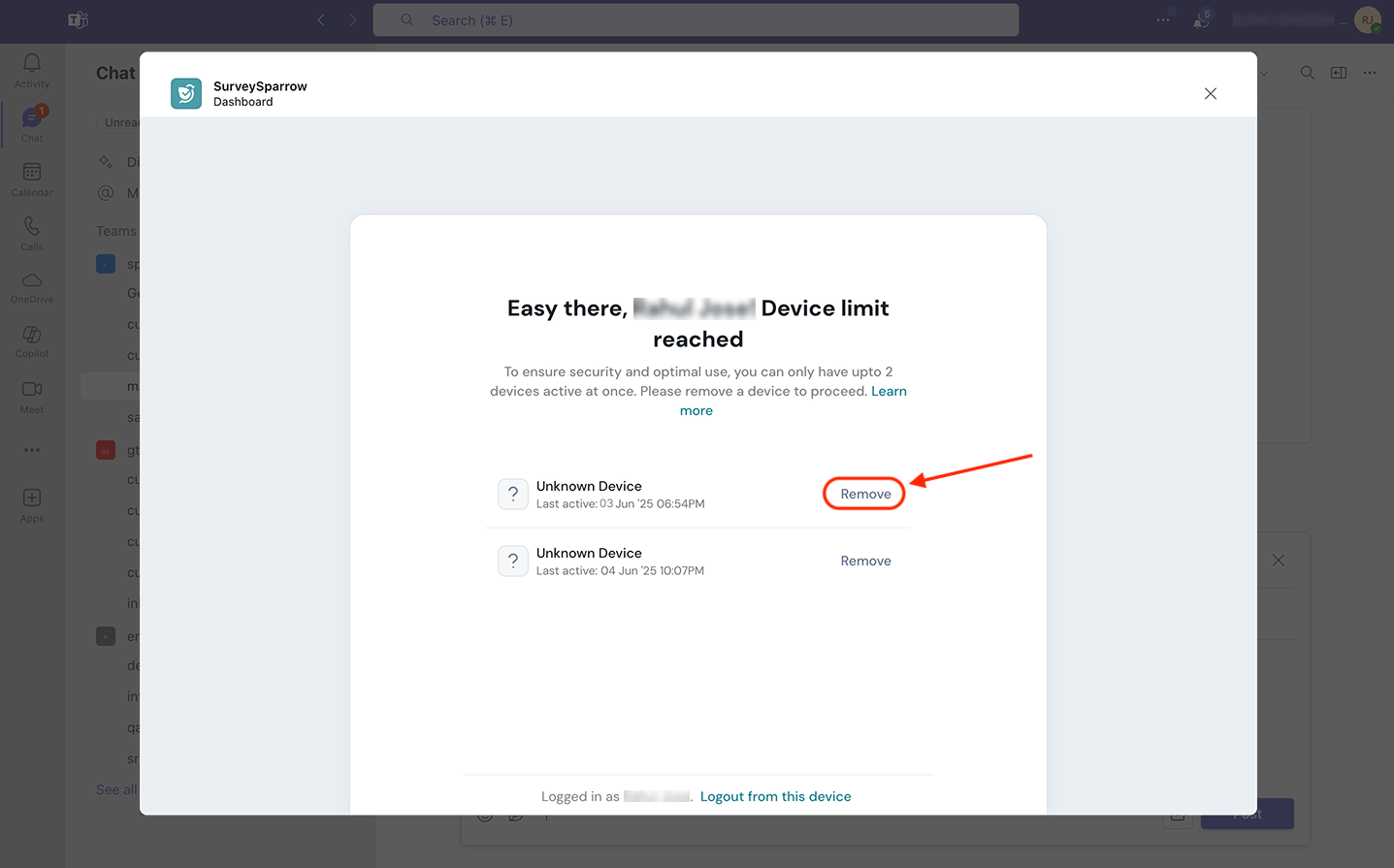Open the notifications bell in title bar
The width and height of the screenshot is (1394, 868).
[x=1202, y=20]
